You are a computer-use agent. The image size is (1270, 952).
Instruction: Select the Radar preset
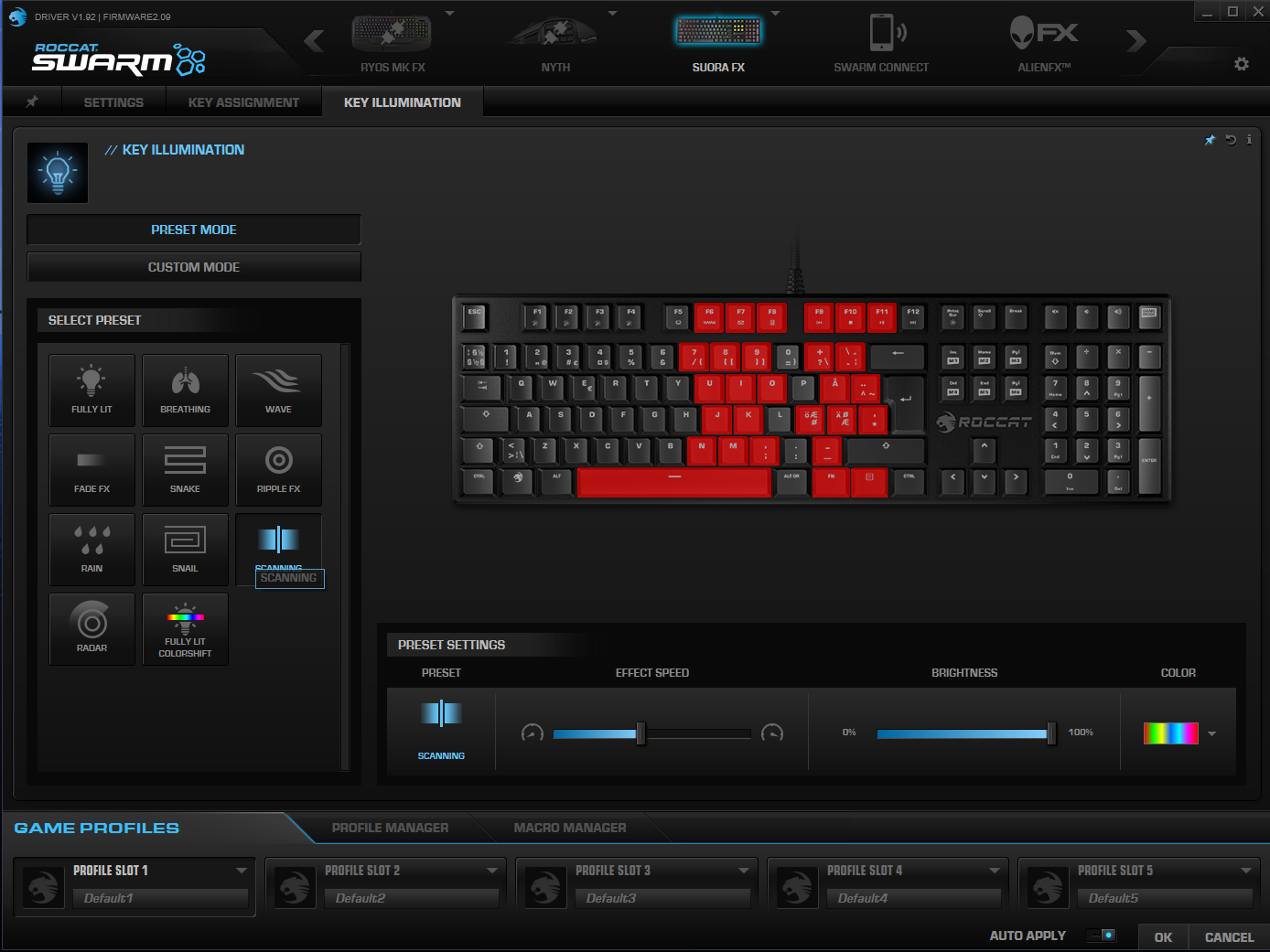point(91,629)
